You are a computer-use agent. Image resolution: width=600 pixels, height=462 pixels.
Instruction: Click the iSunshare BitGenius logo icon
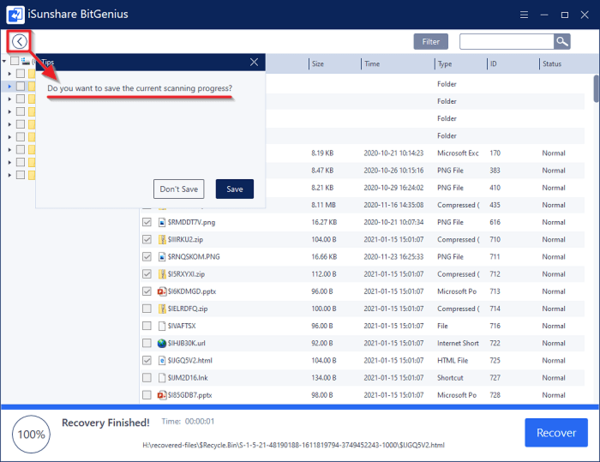(x=15, y=15)
